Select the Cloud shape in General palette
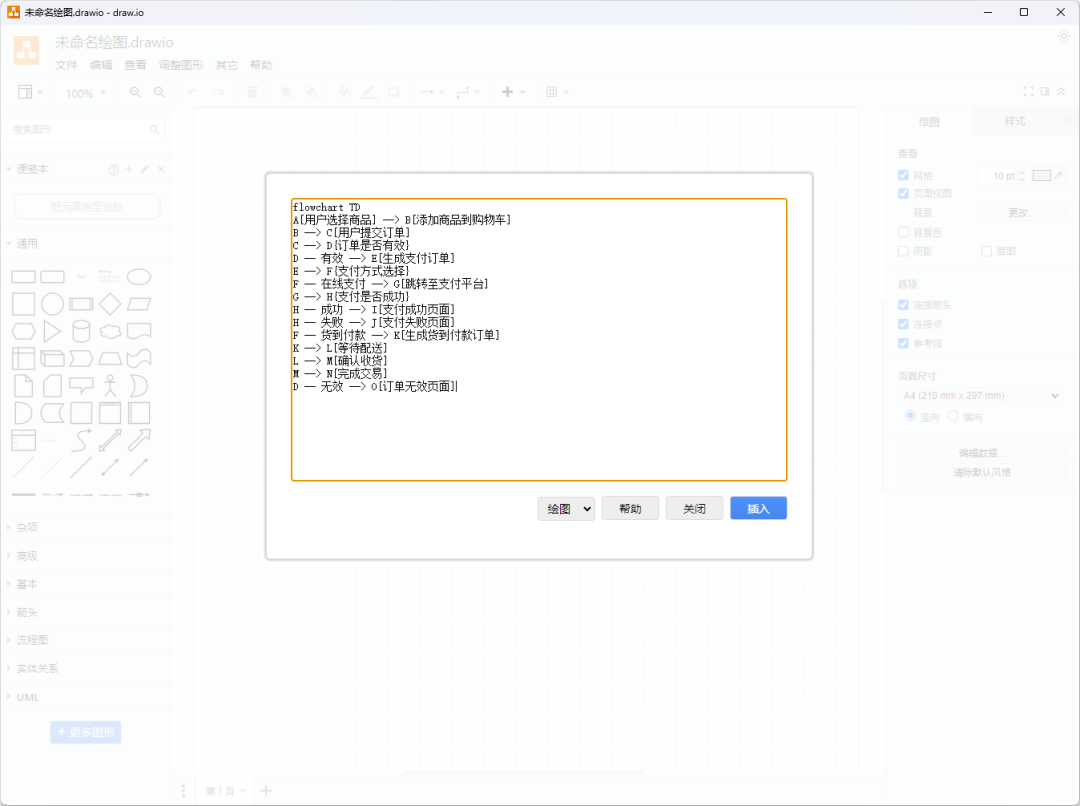Screen dimensions: 1080x806 coord(110,331)
